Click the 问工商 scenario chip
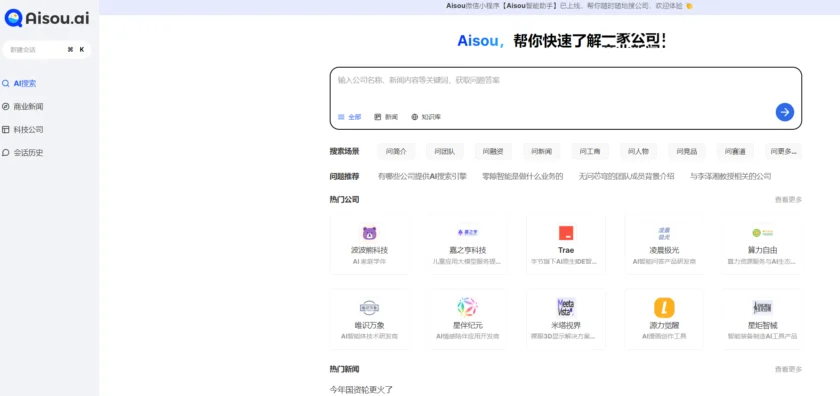 point(590,152)
